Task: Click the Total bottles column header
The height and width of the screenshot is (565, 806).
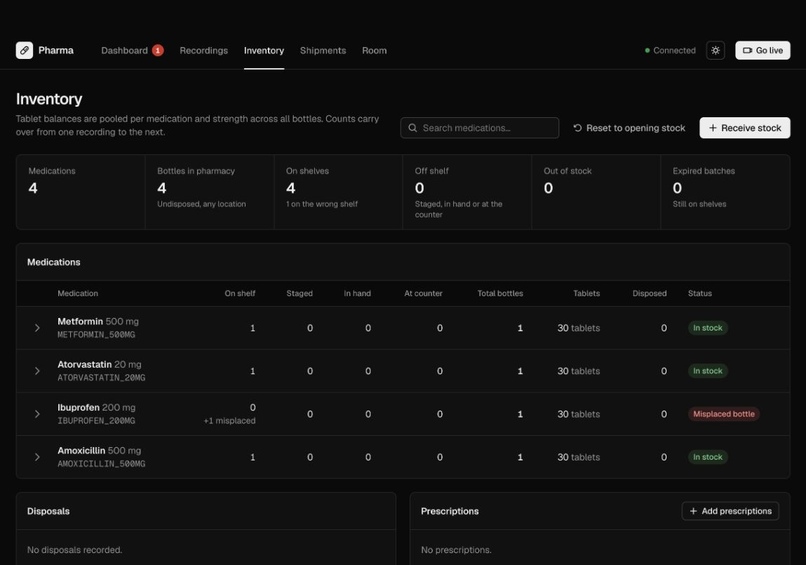Action: tap(500, 293)
